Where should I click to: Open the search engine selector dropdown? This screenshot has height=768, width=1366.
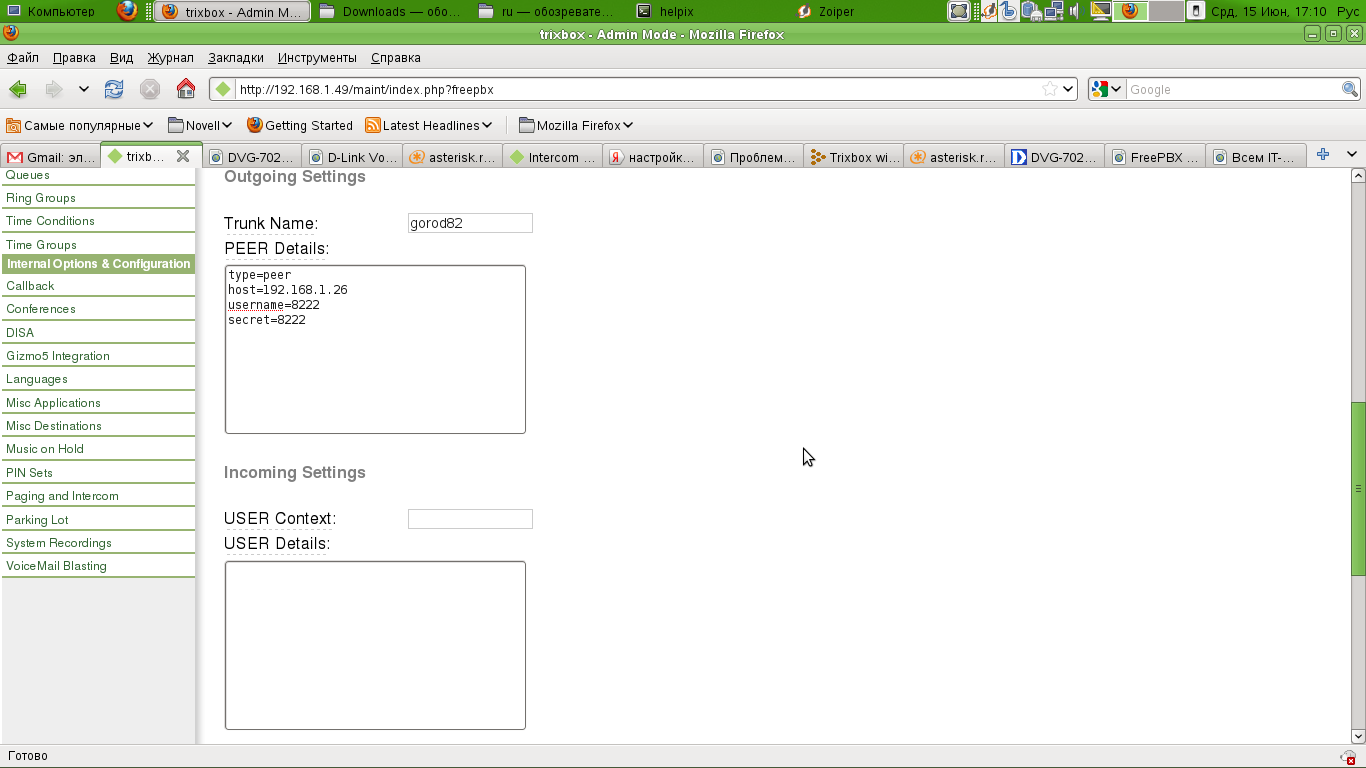point(1106,89)
